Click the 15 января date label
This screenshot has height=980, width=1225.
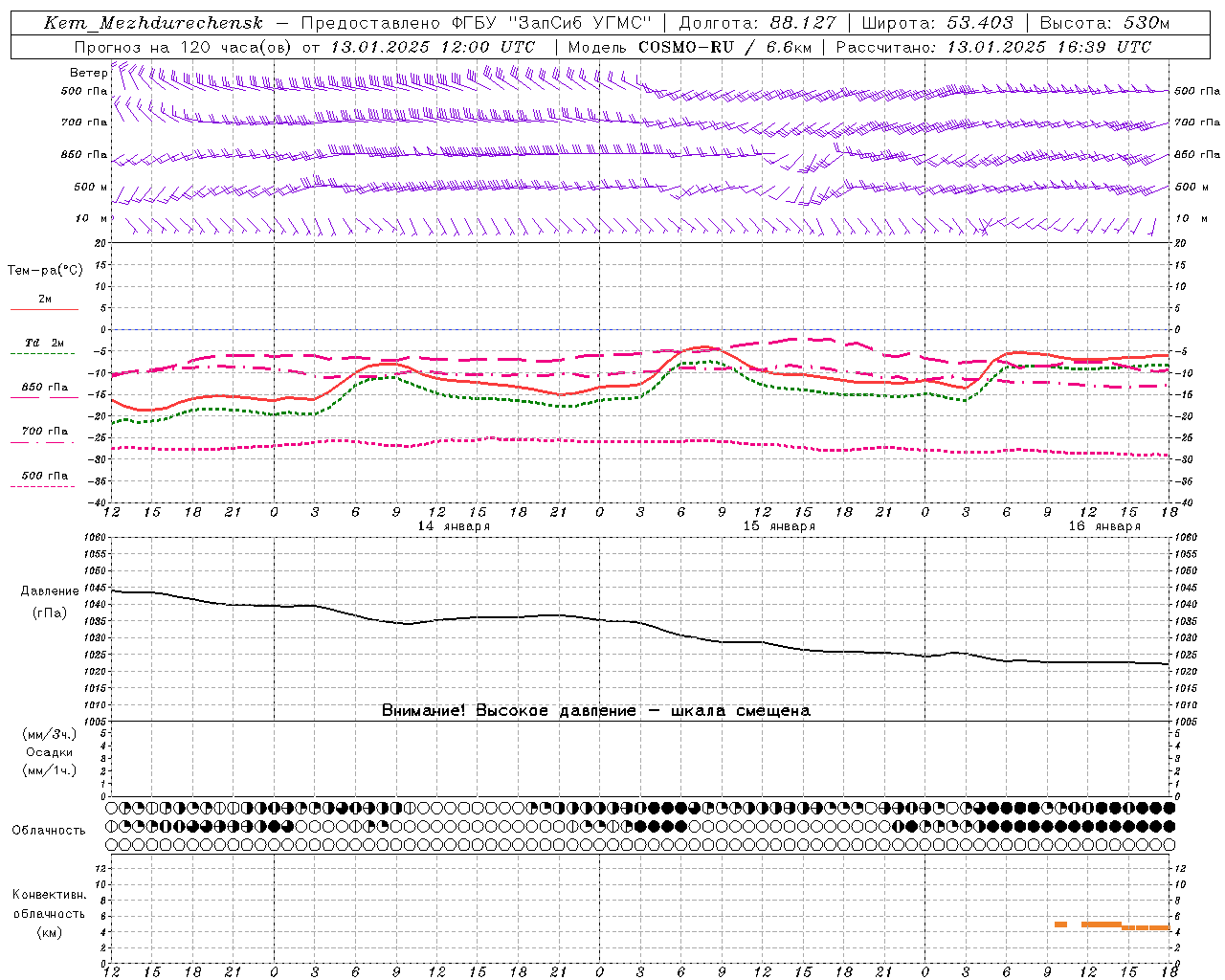click(x=779, y=526)
